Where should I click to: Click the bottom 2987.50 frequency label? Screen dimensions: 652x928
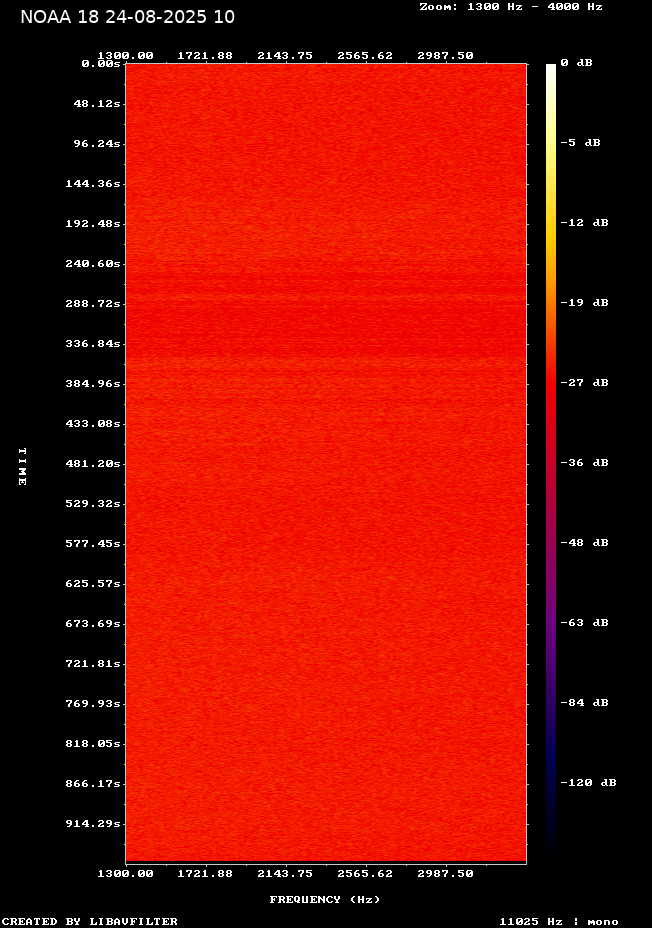(445, 873)
